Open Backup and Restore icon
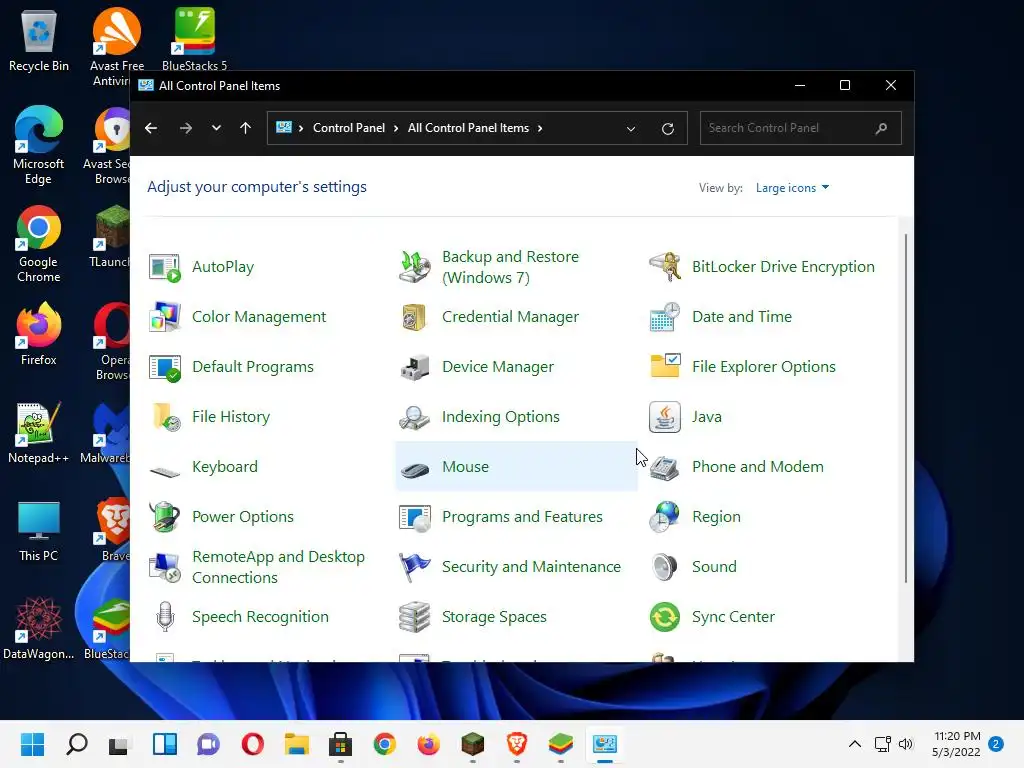 click(x=415, y=267)
